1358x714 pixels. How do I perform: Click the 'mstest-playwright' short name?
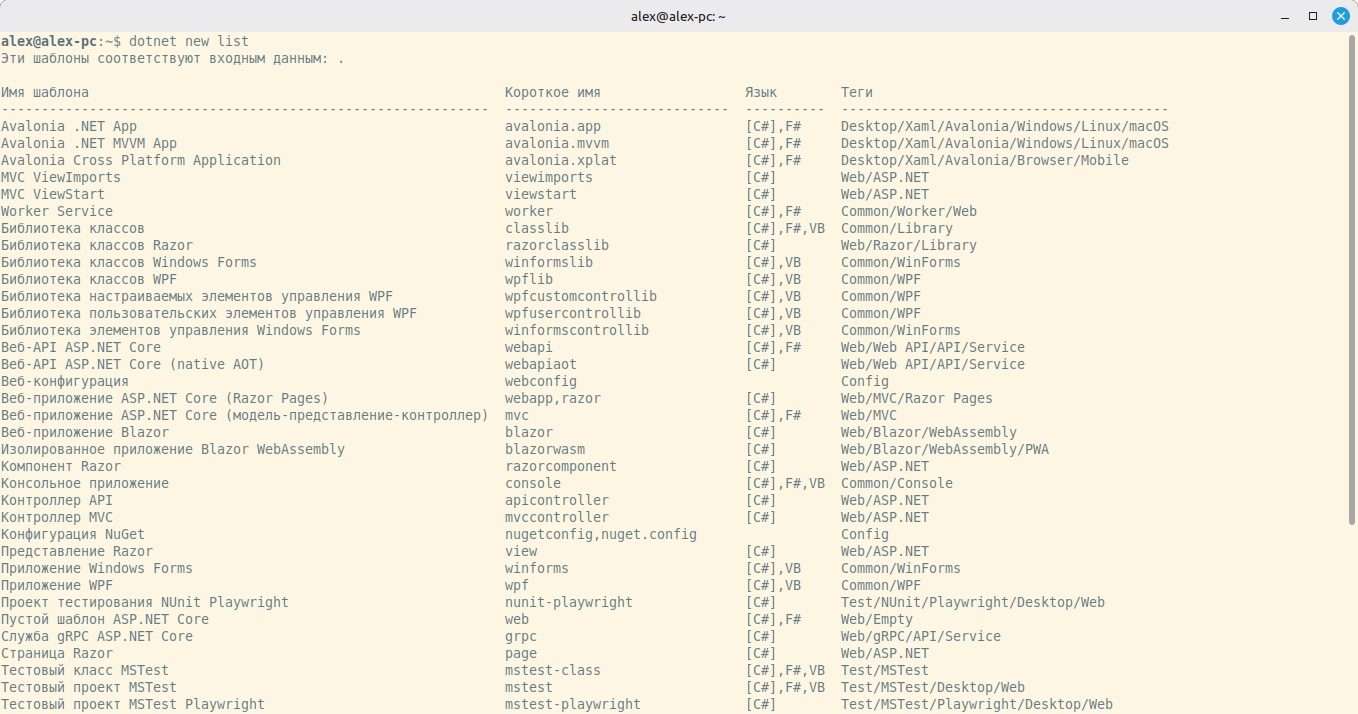[x=573, y=704]
